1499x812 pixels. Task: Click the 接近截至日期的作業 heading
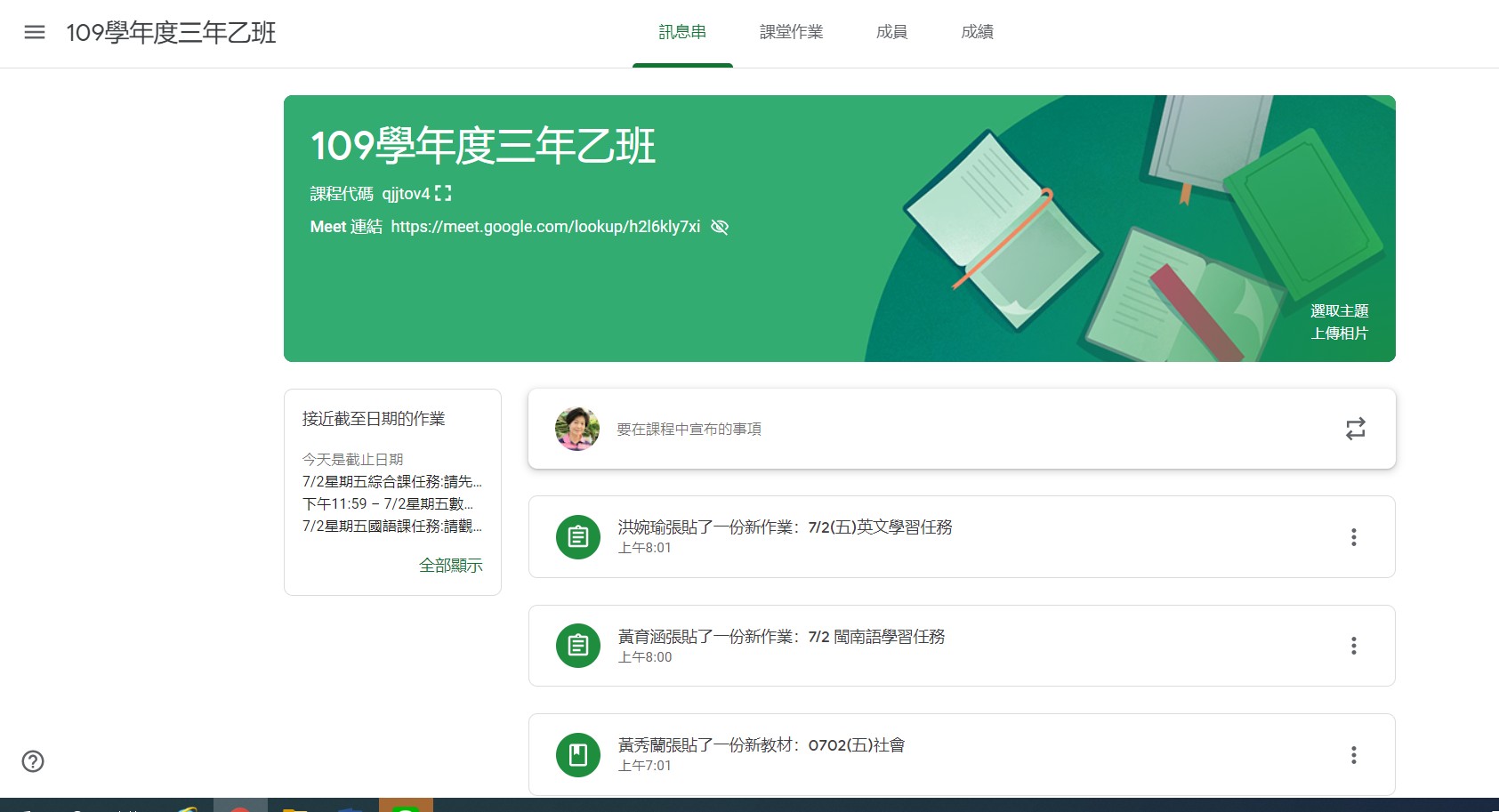pyautogui.click(x=374, y=419)
